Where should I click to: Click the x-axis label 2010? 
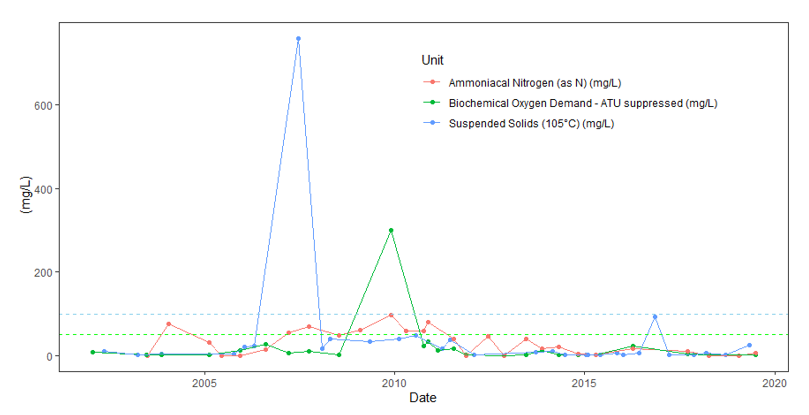394,383
